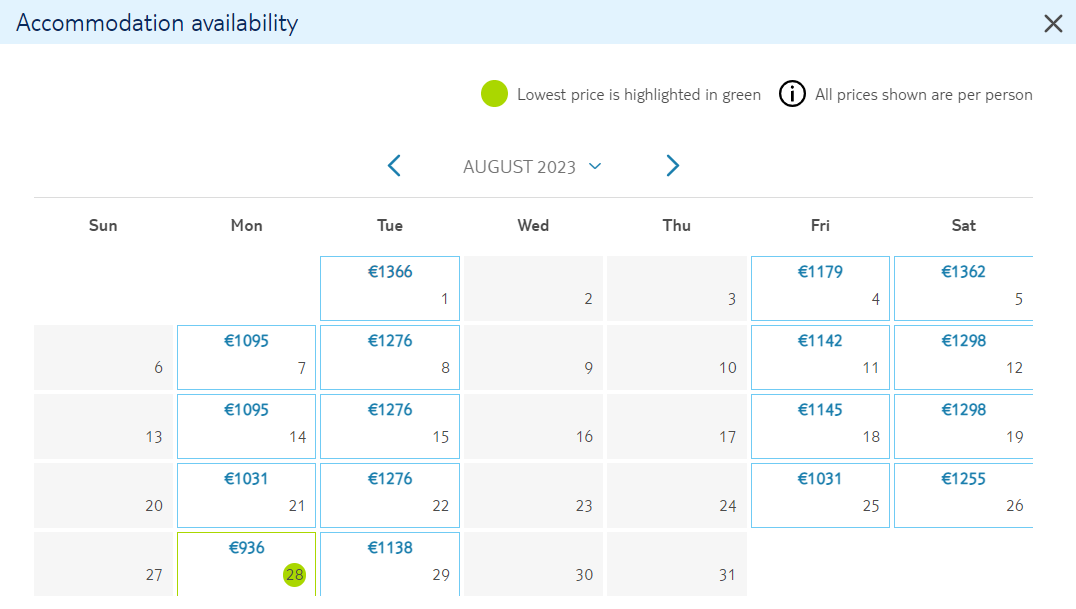1076x609 pixels.
Task: Click 'All prices shown are per person' text
Action: tap(924, 95)
